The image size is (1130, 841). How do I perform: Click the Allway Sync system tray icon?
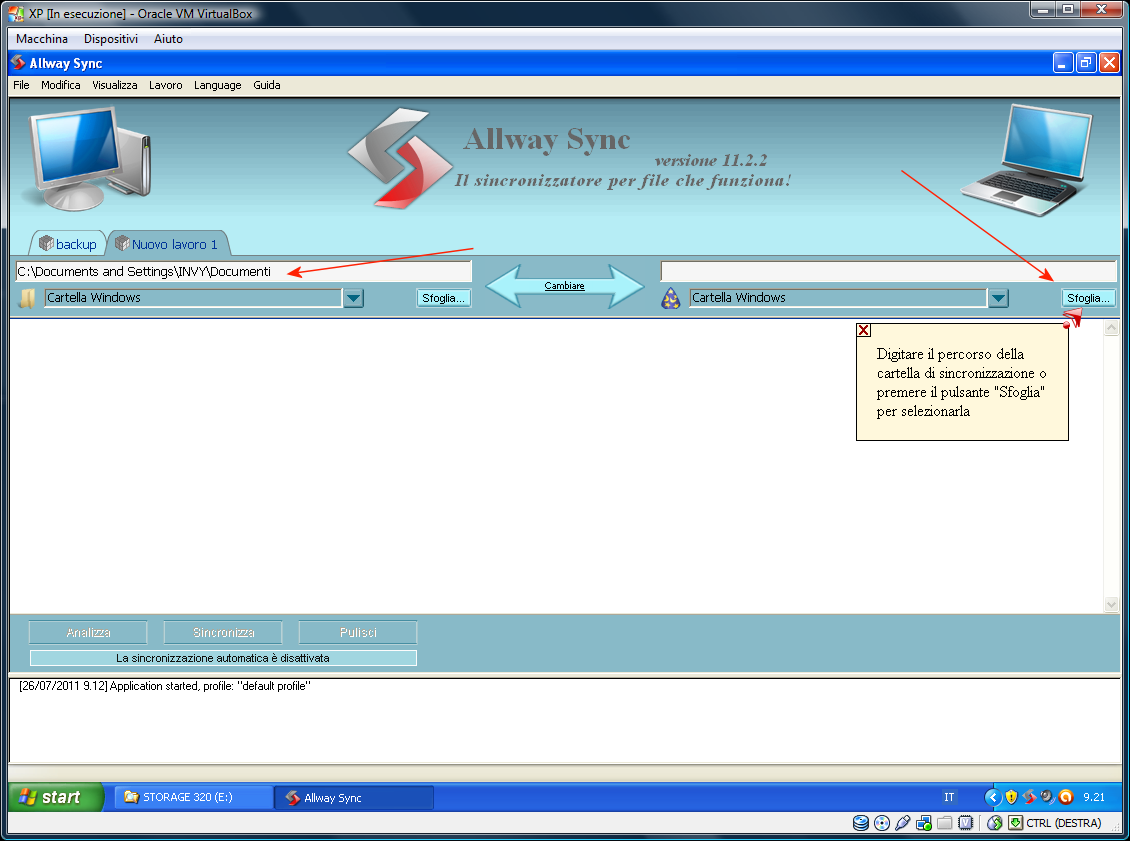(x=1030, y=797)
